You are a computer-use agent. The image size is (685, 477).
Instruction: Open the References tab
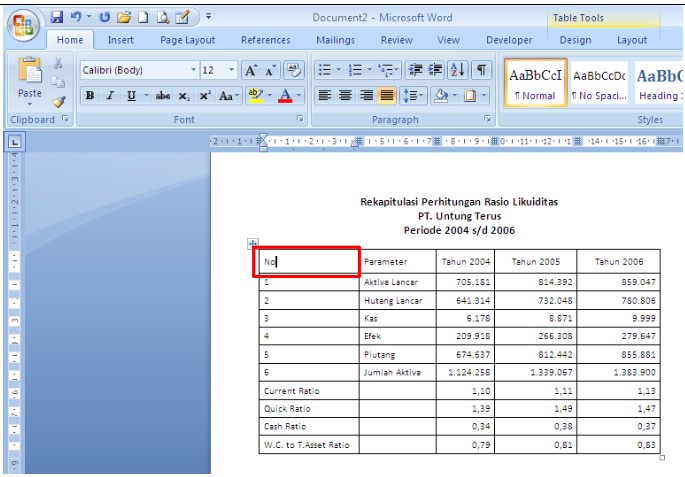[x=266, y=40]
